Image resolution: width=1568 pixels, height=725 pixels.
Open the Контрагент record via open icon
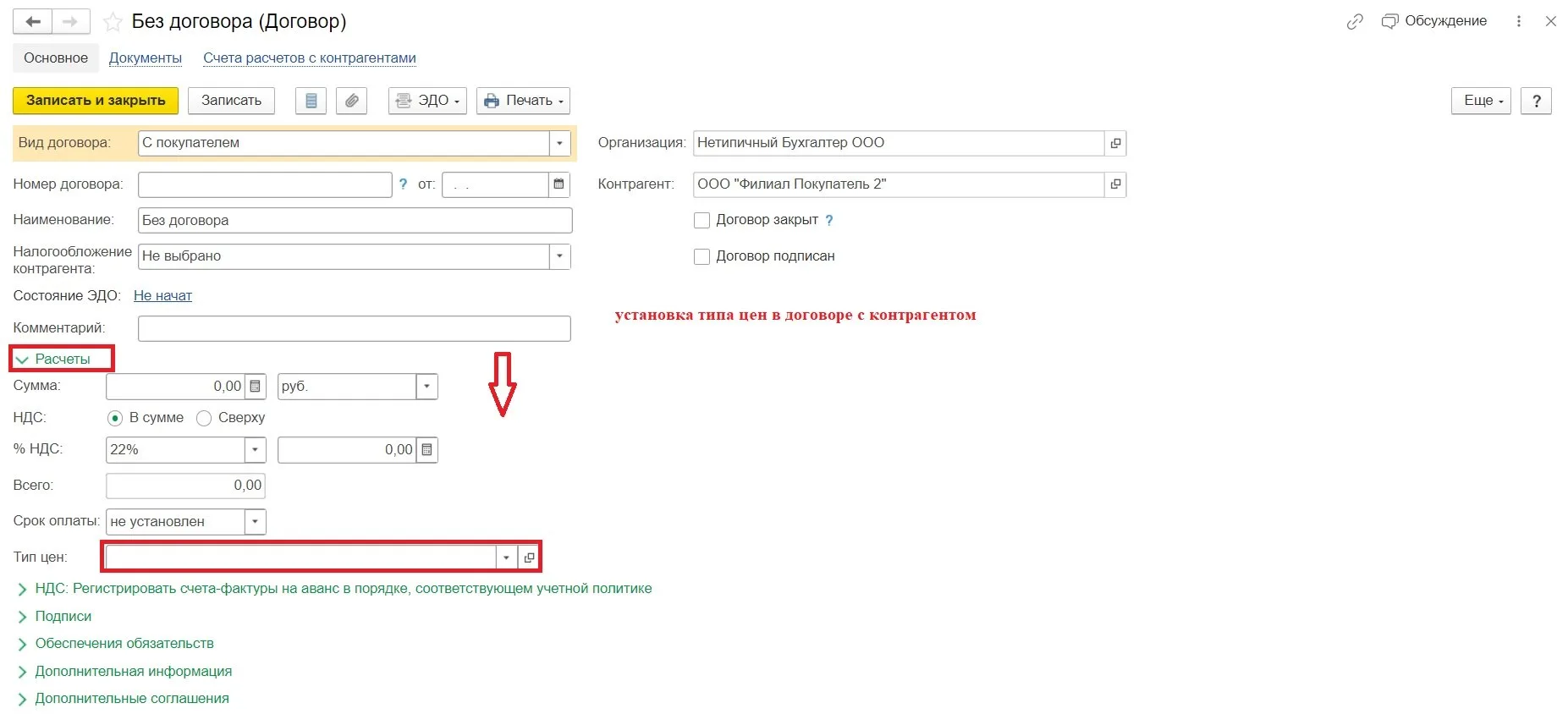click(1115, 184)
